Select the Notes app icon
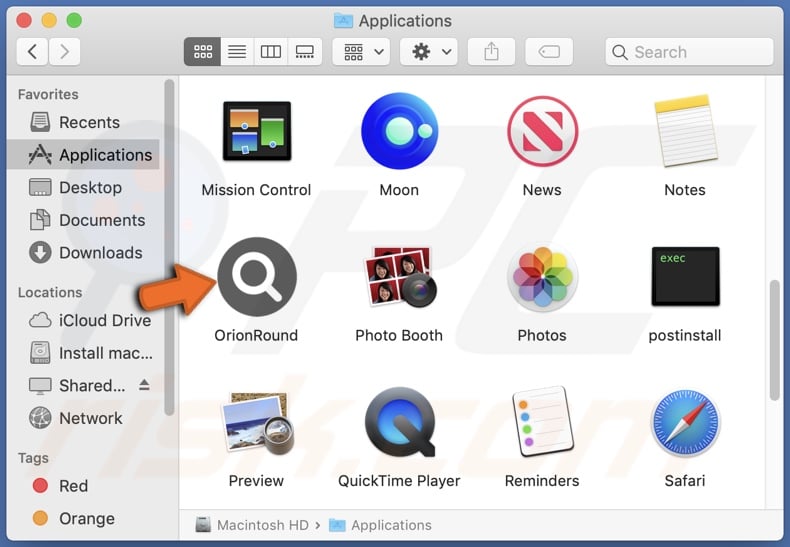Image resolution: width=790 pixels, height=547 pixels. [685, 130]
